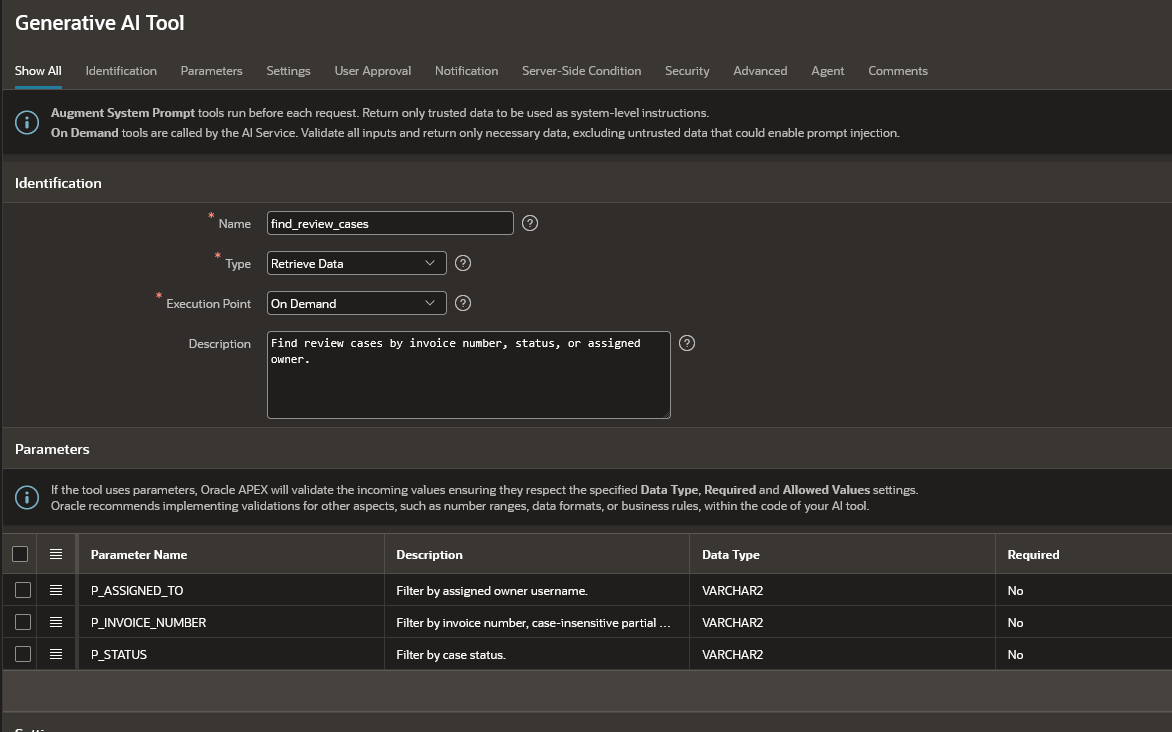
Task: Click Required 'No' cell for P_ASSIGNED_TO
Action: 1084,590
